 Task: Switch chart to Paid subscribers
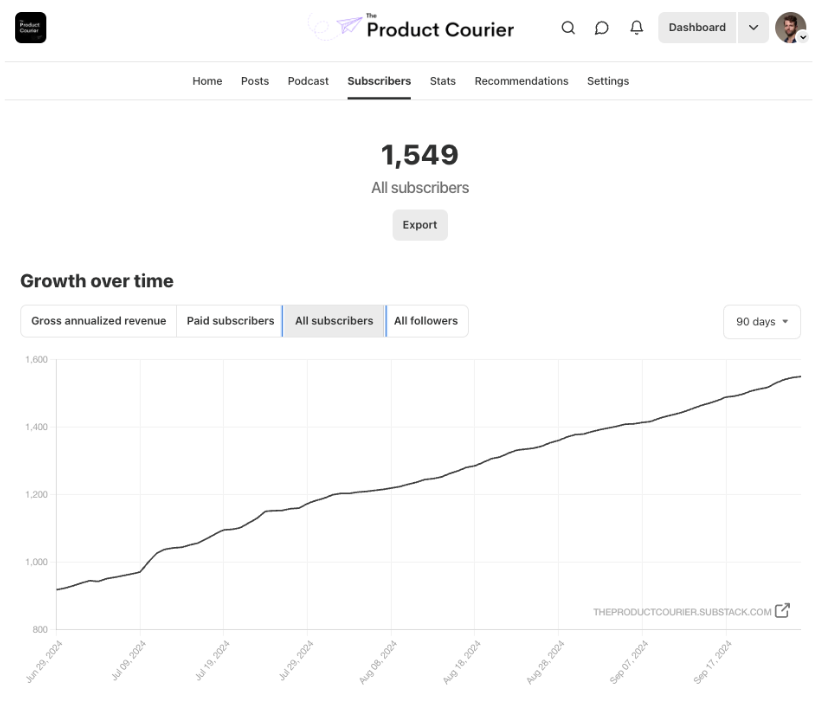click(230, 321)
